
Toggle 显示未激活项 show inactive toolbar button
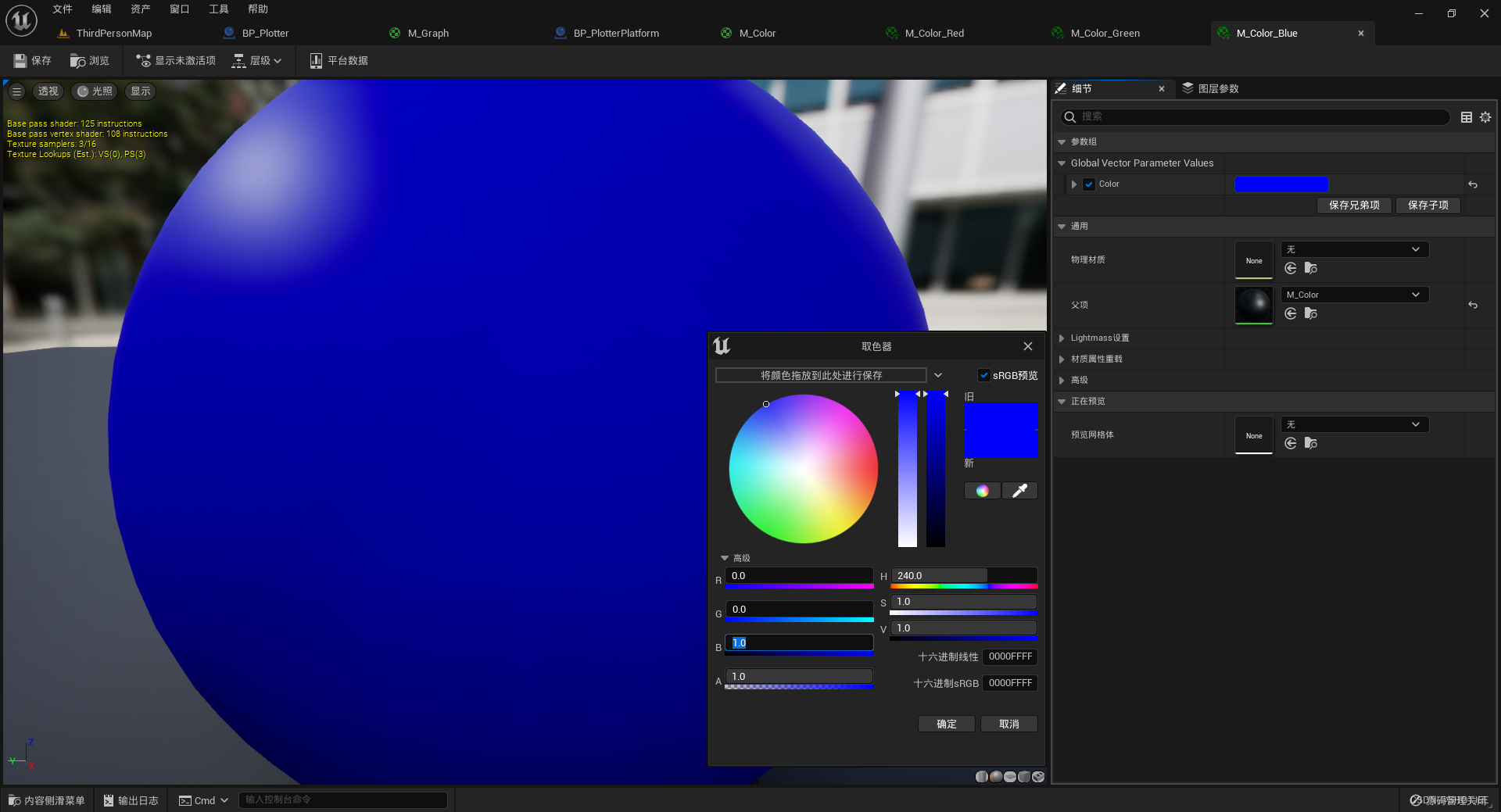(175, 60)
